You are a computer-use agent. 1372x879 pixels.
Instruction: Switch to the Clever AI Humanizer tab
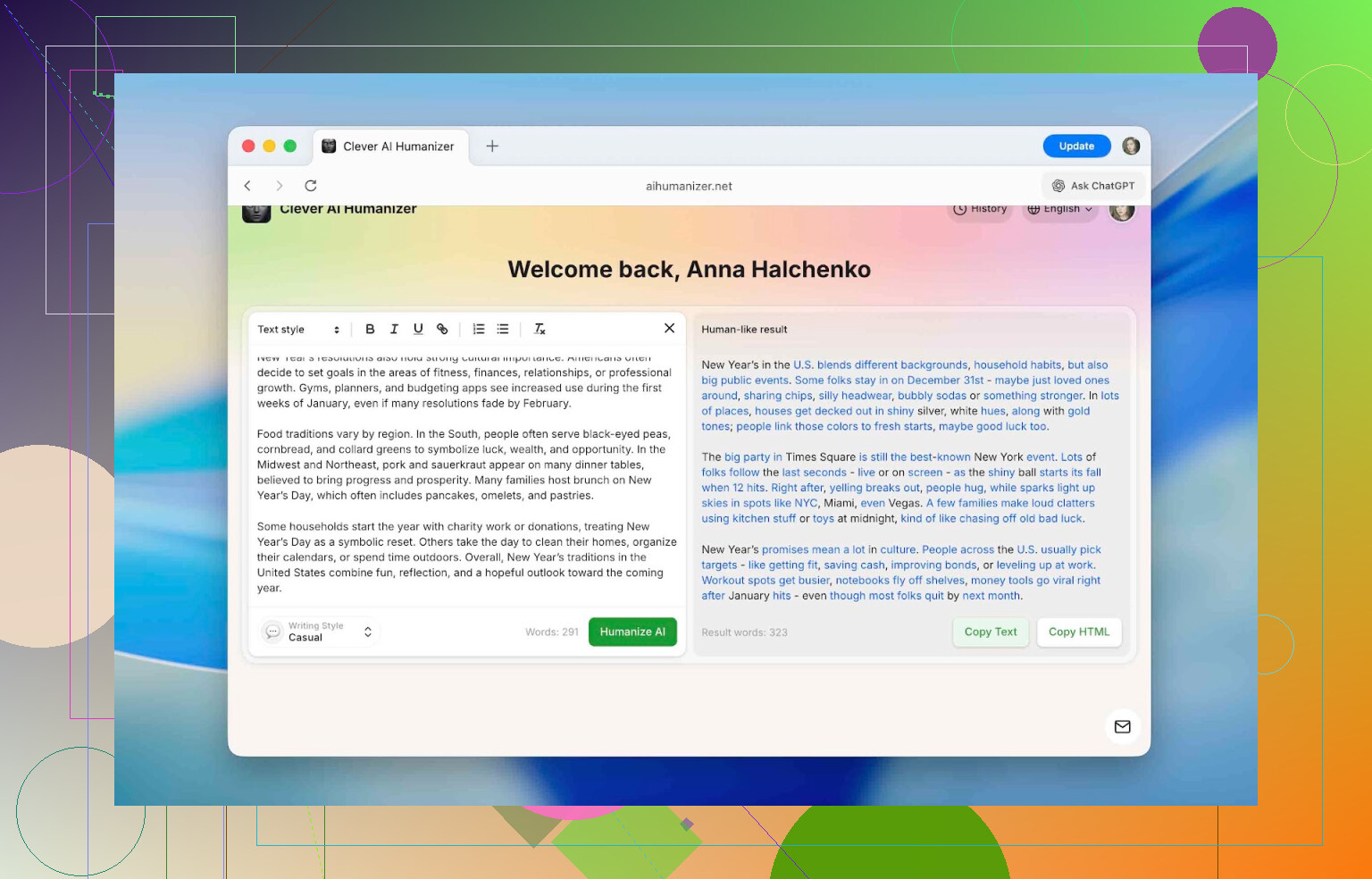tap(389, 146)
